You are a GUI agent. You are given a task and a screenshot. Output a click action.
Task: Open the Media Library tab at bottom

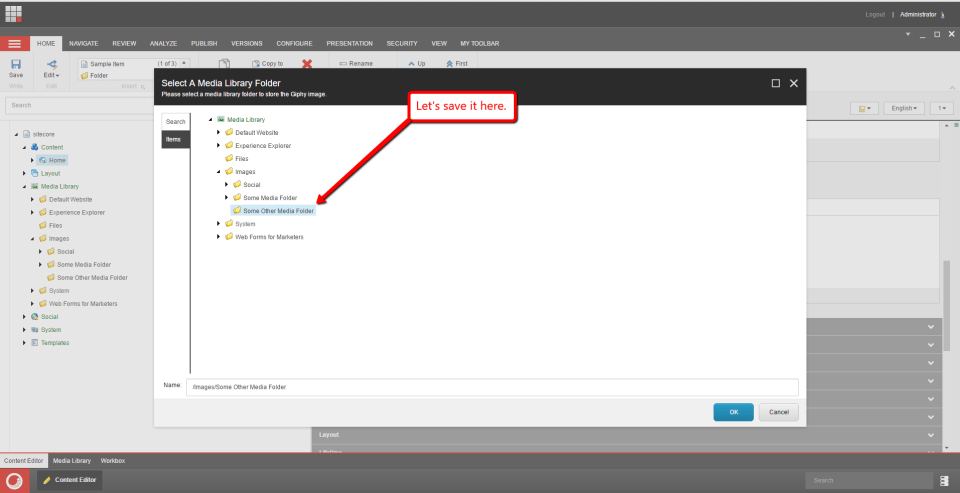72,460
